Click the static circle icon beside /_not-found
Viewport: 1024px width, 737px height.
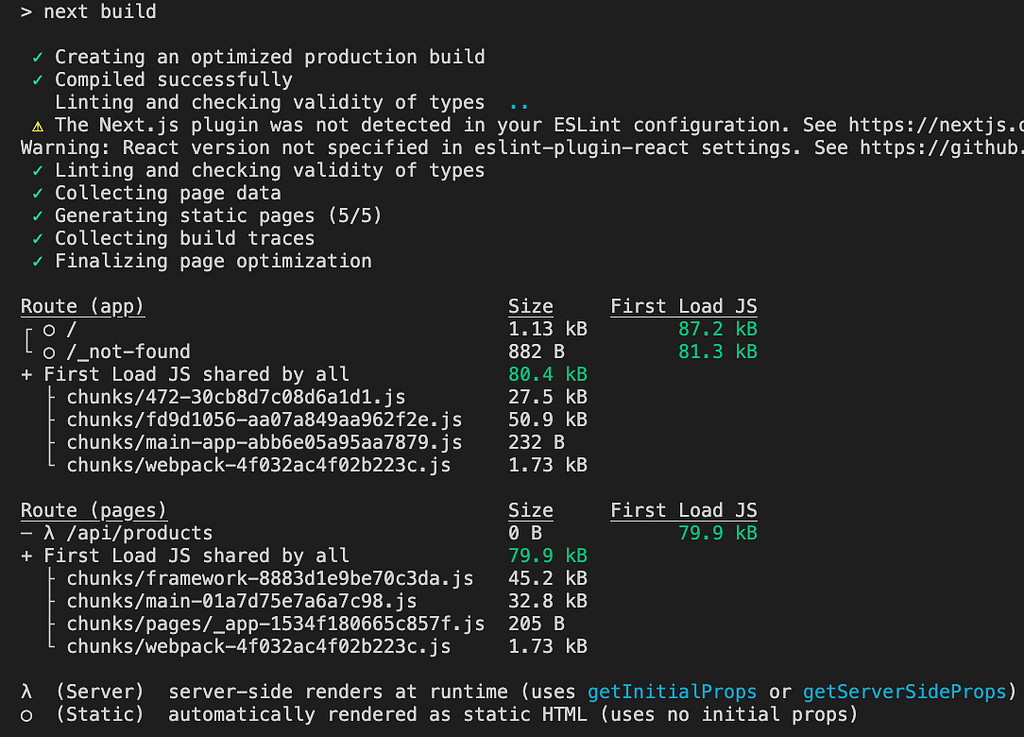(x=49, y=353)
